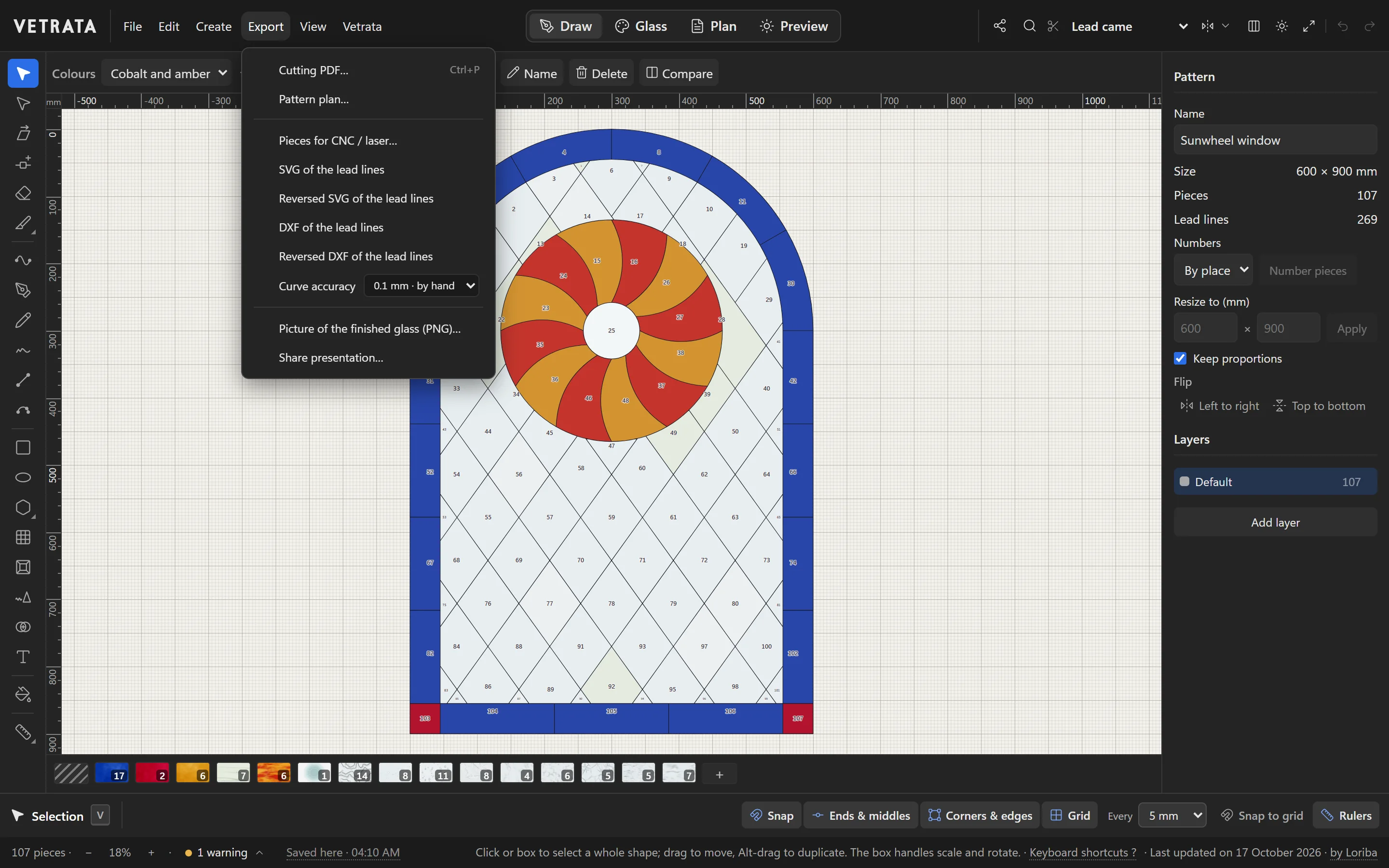Toggle Snap in the bottom bar
This screenshot has width=1389, height=868.
(771, 815)
